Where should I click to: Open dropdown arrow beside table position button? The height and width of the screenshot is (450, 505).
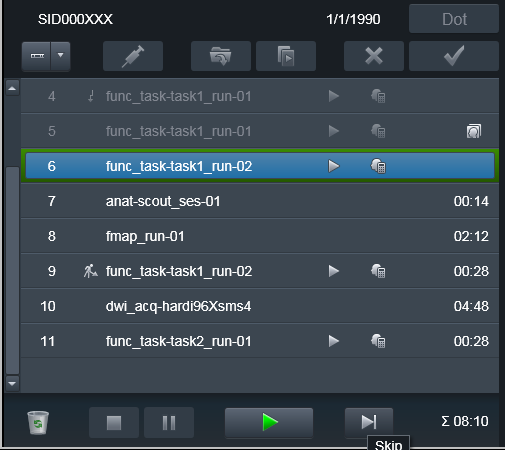(61, 56)
